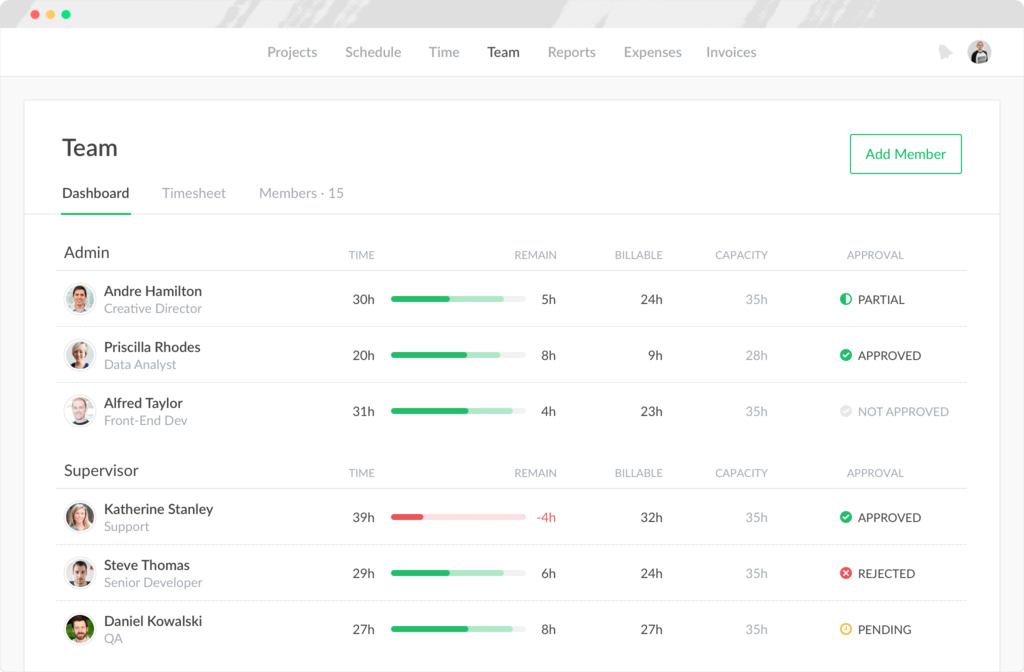The image size is (1024, 672).
Task: Click the Partial approval icon for Andre Hamilton
Action: coord(845,299)
